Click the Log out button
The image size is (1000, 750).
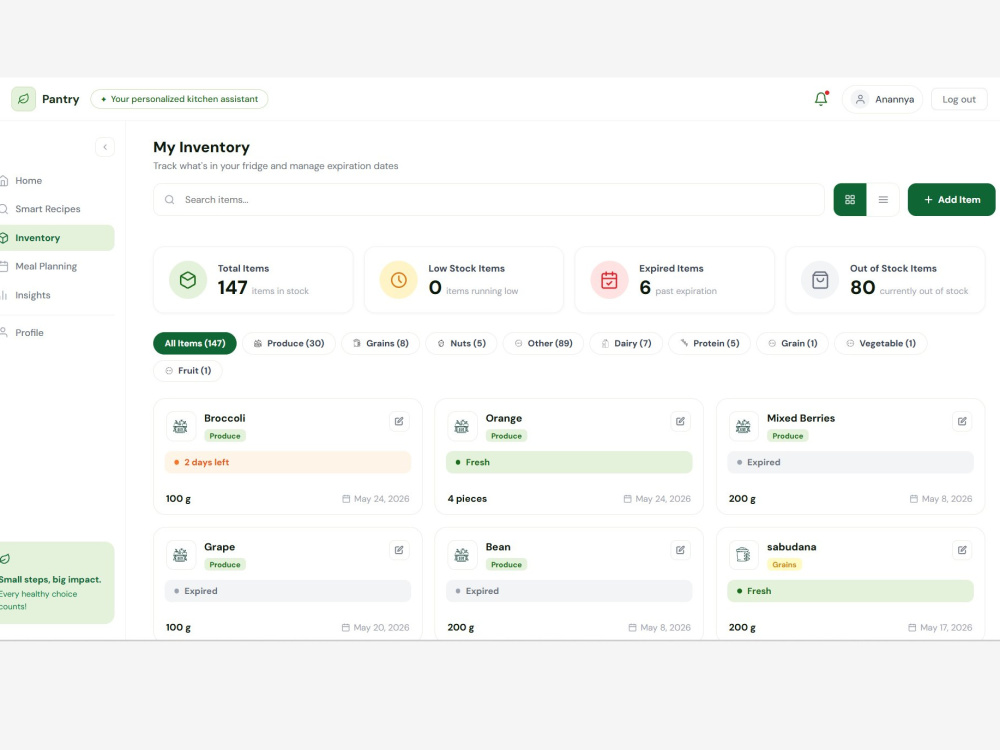[959, 99]
